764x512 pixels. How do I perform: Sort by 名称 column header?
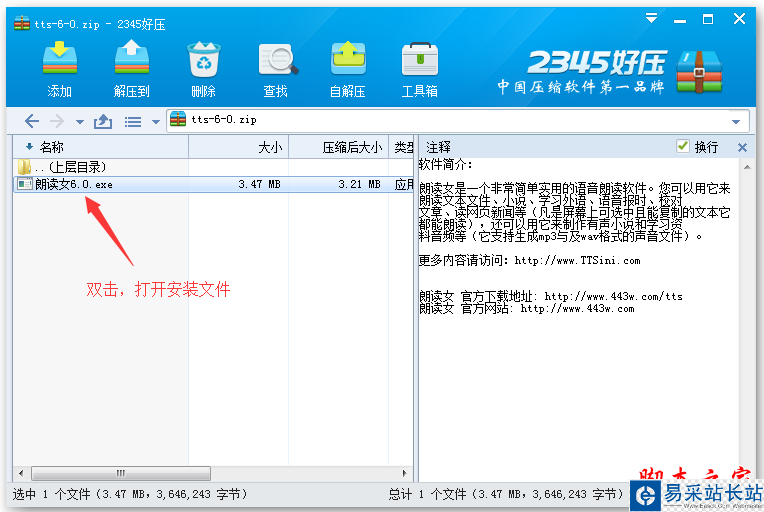point(100,147)
